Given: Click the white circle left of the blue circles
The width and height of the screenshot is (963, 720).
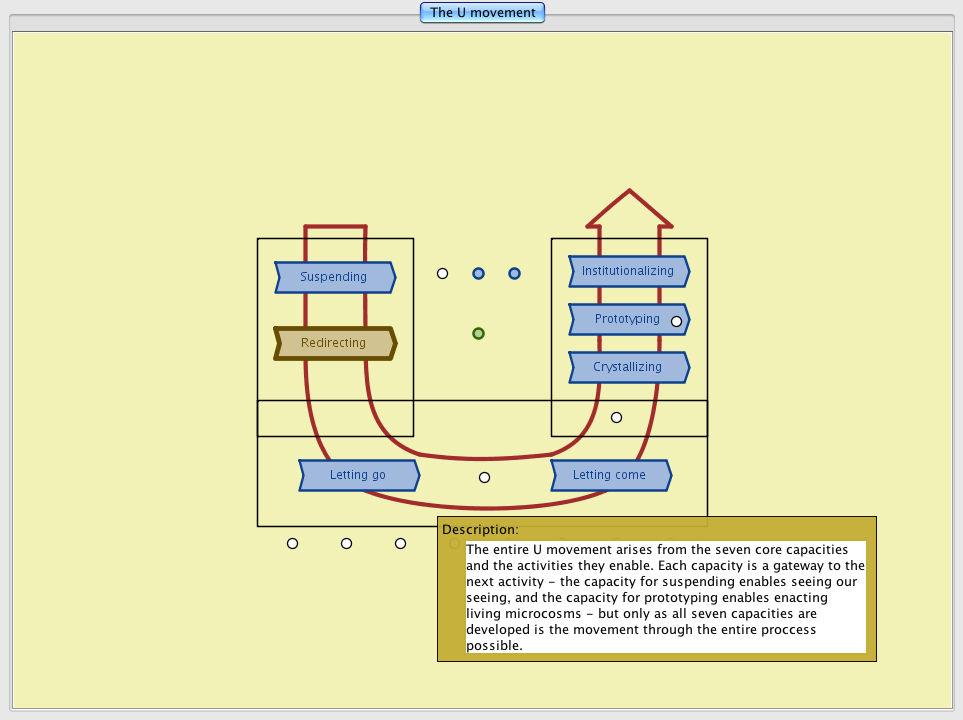Looking at the screenshot, I should pyautogui.click(x=442, y=273).
